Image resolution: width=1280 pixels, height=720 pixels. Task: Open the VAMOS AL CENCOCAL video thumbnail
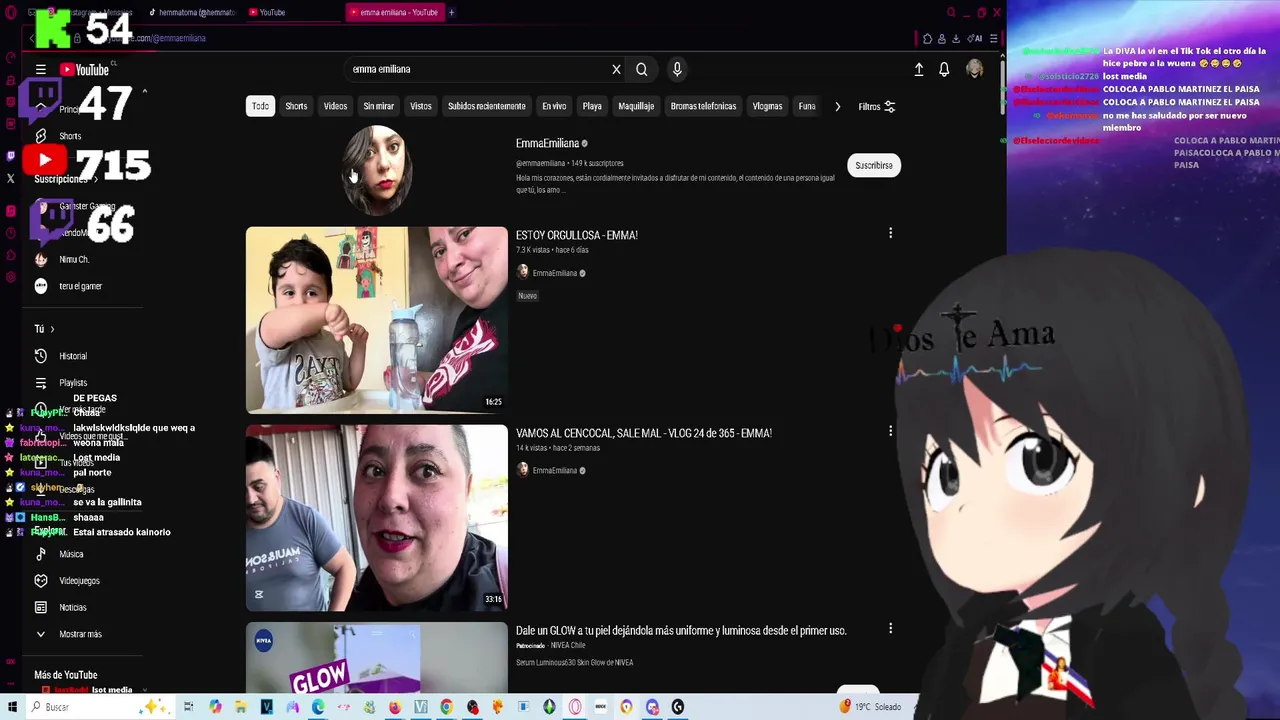tap(377, 518)
